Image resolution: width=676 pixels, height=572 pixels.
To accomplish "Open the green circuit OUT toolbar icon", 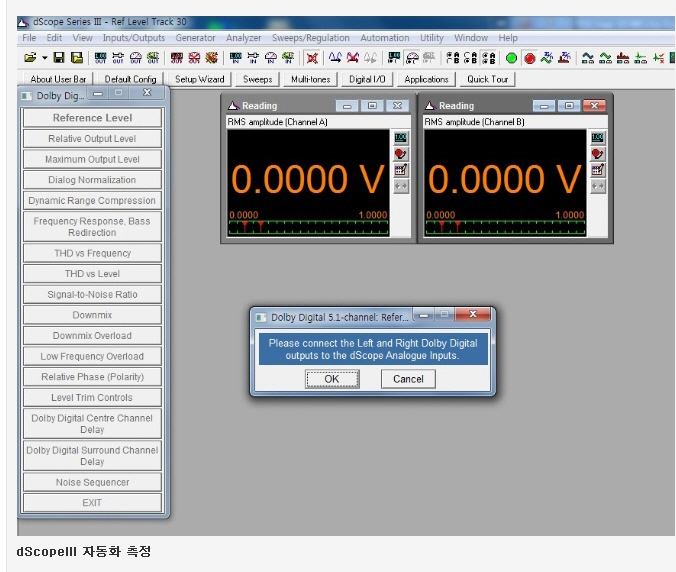I will pos(153,58).
